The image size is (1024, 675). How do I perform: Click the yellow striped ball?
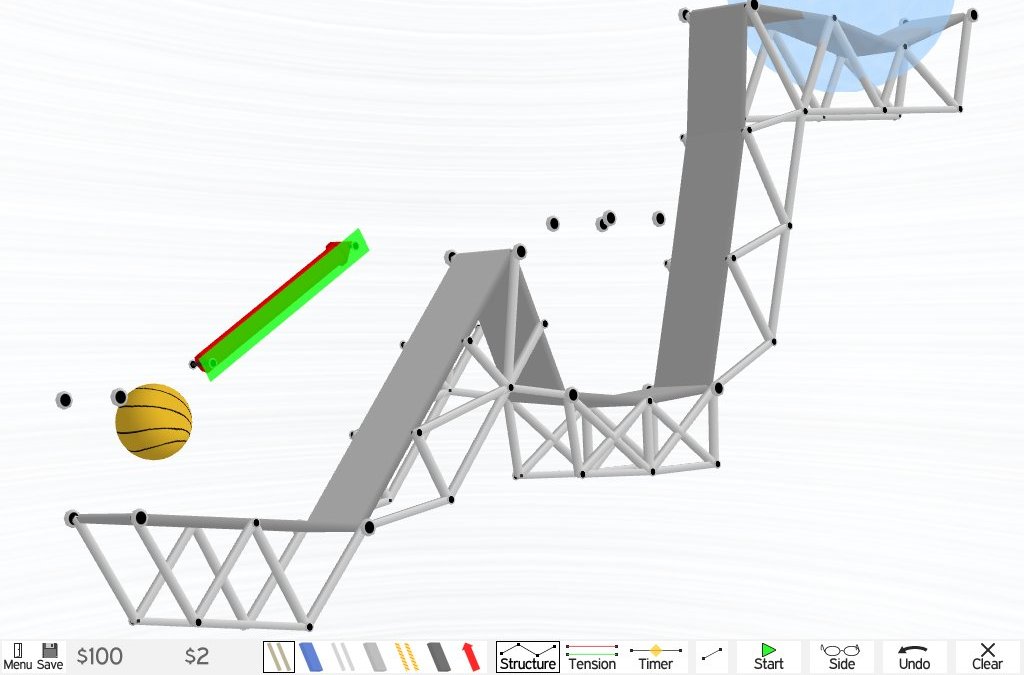click(153, 422)
